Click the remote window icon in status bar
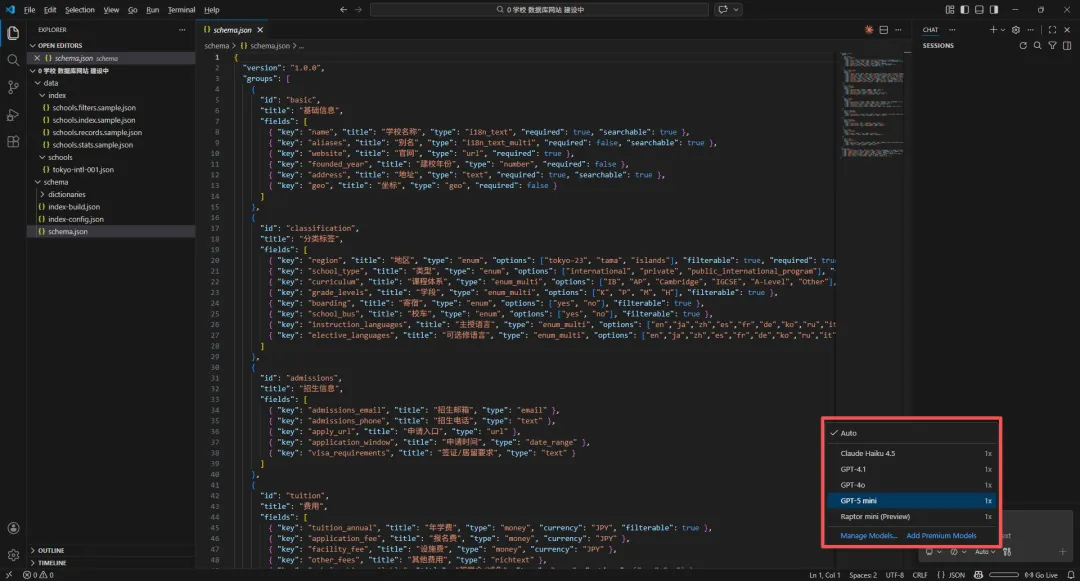 8,575
